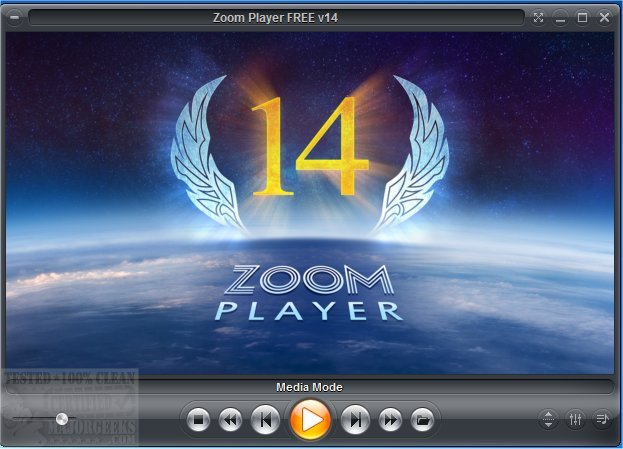The width and height of the screenshot is (623, 449).
Task: Skip to the next track
Action: [356, 420]
